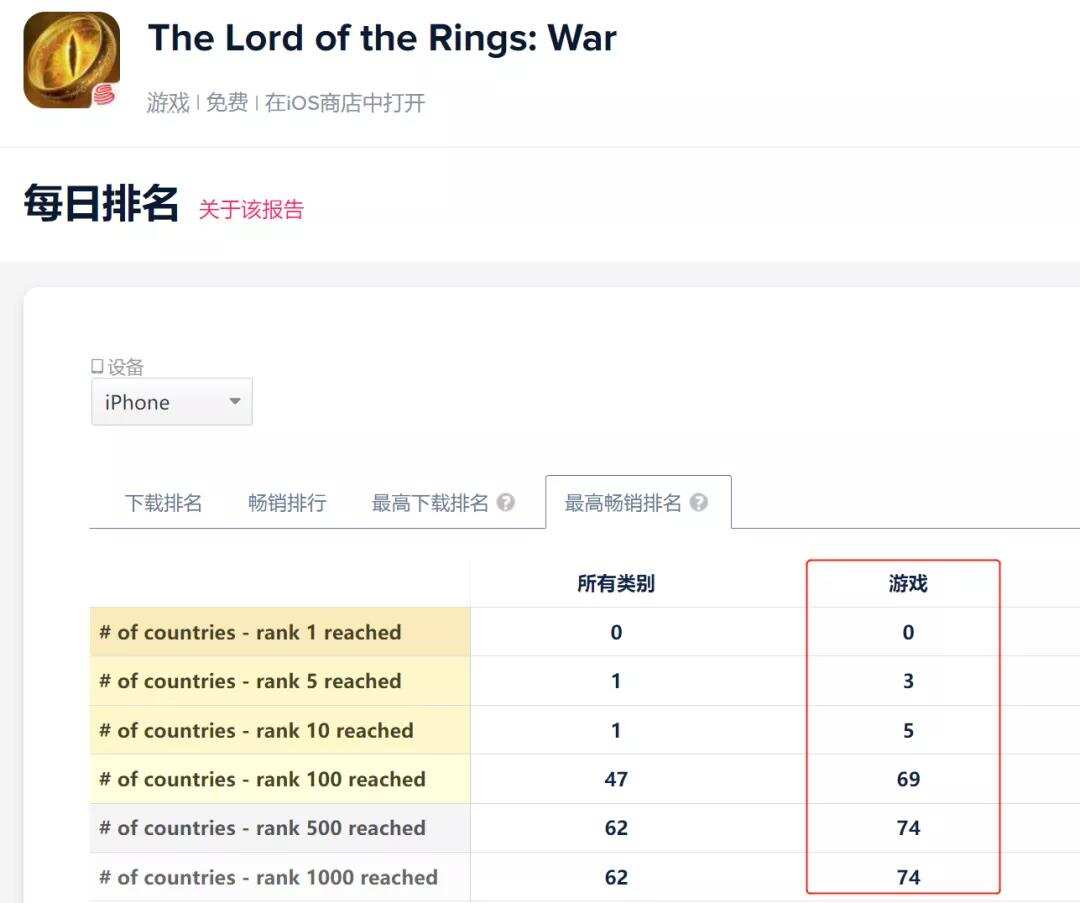The width and height of the screenshot is (1080, 903).
Task: Click the help icon beside 最高畅销排名 tab
Action: 696,503
